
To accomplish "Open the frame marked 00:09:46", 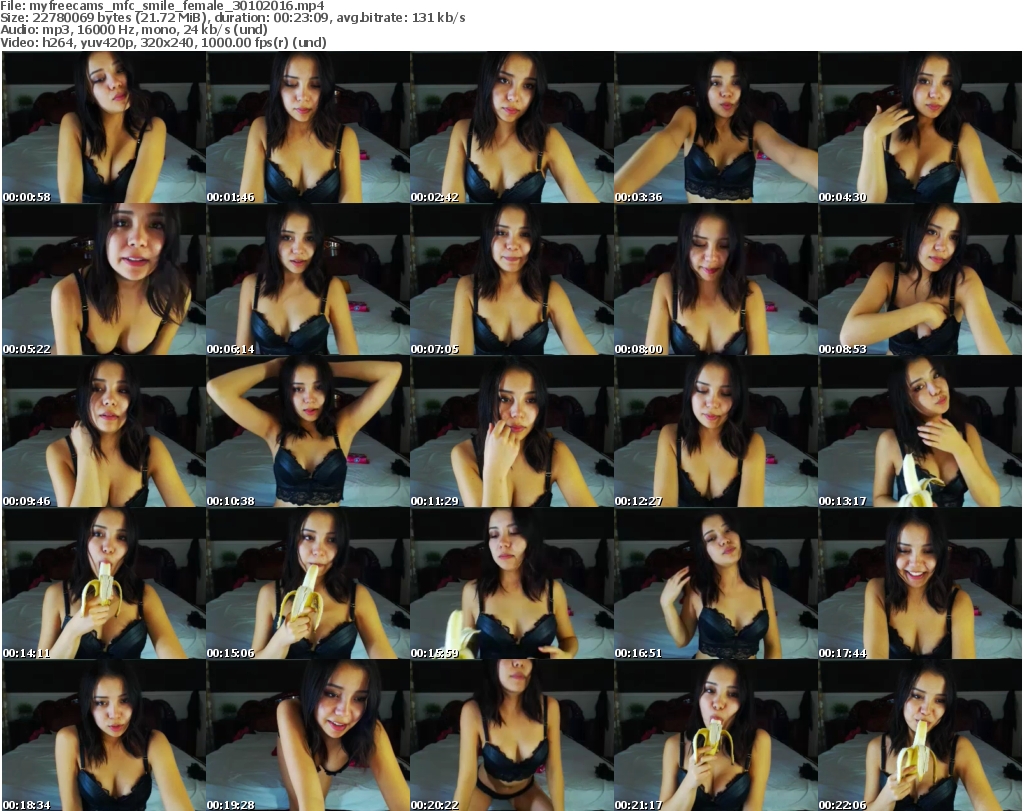I will coord(104,432).
